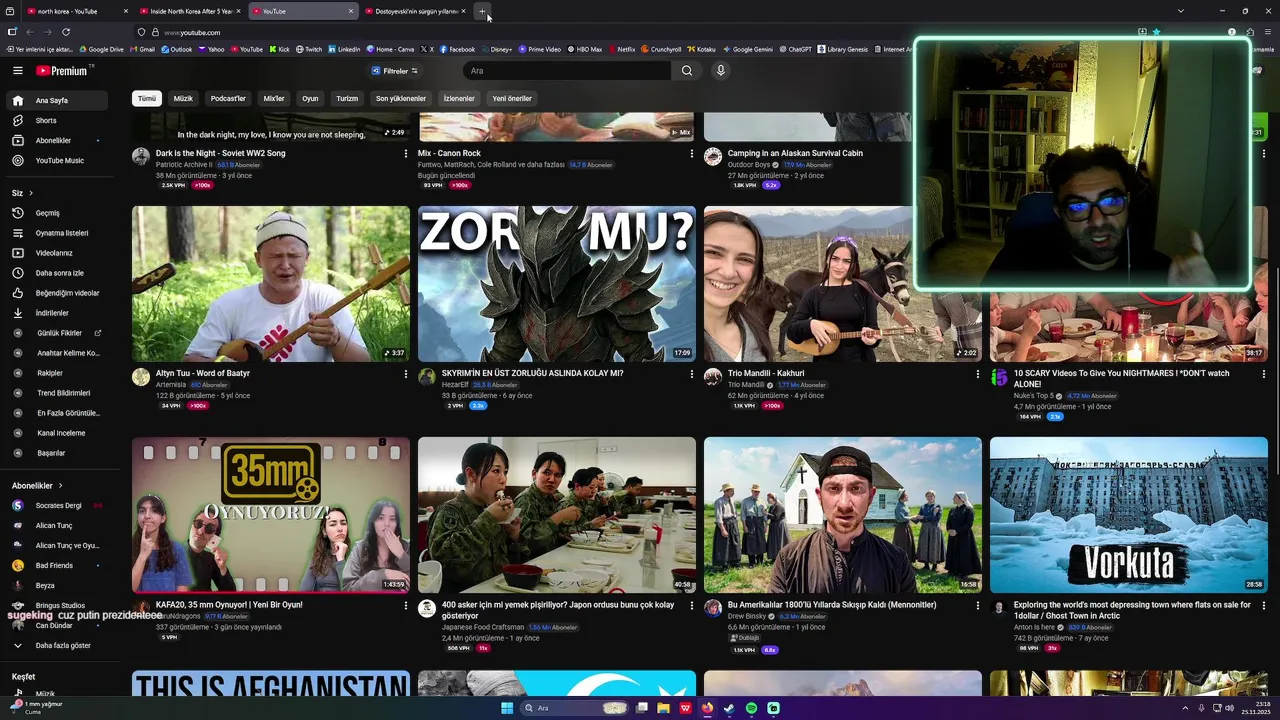Switch to 'Inside North Korea After 5 Years' tab
Screen dimensions: 1280x720
190,11
